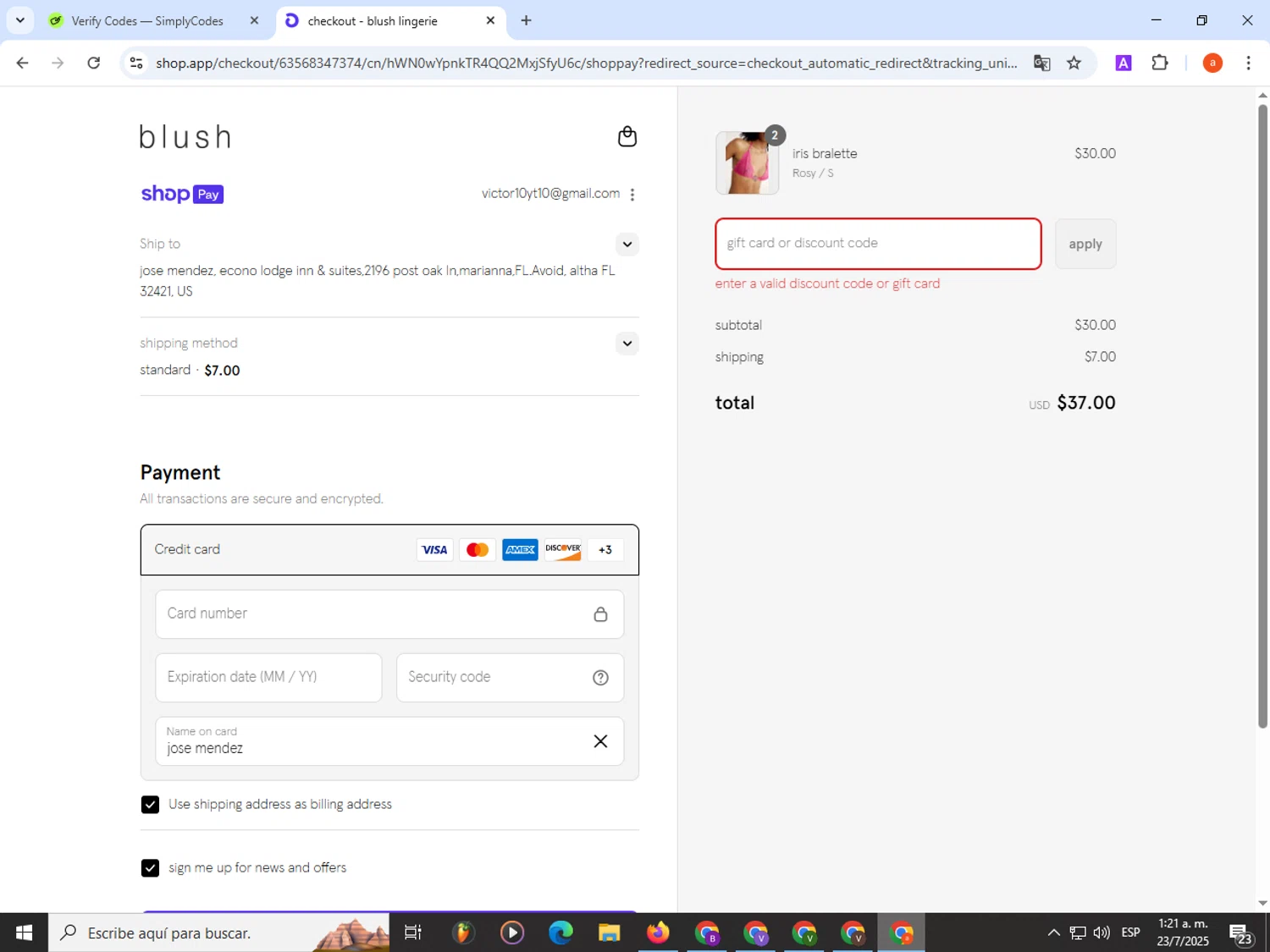Viewport: 1270px width, 952px height.
Task: Clear the Name on card field
Action: (x=600, y=741)
